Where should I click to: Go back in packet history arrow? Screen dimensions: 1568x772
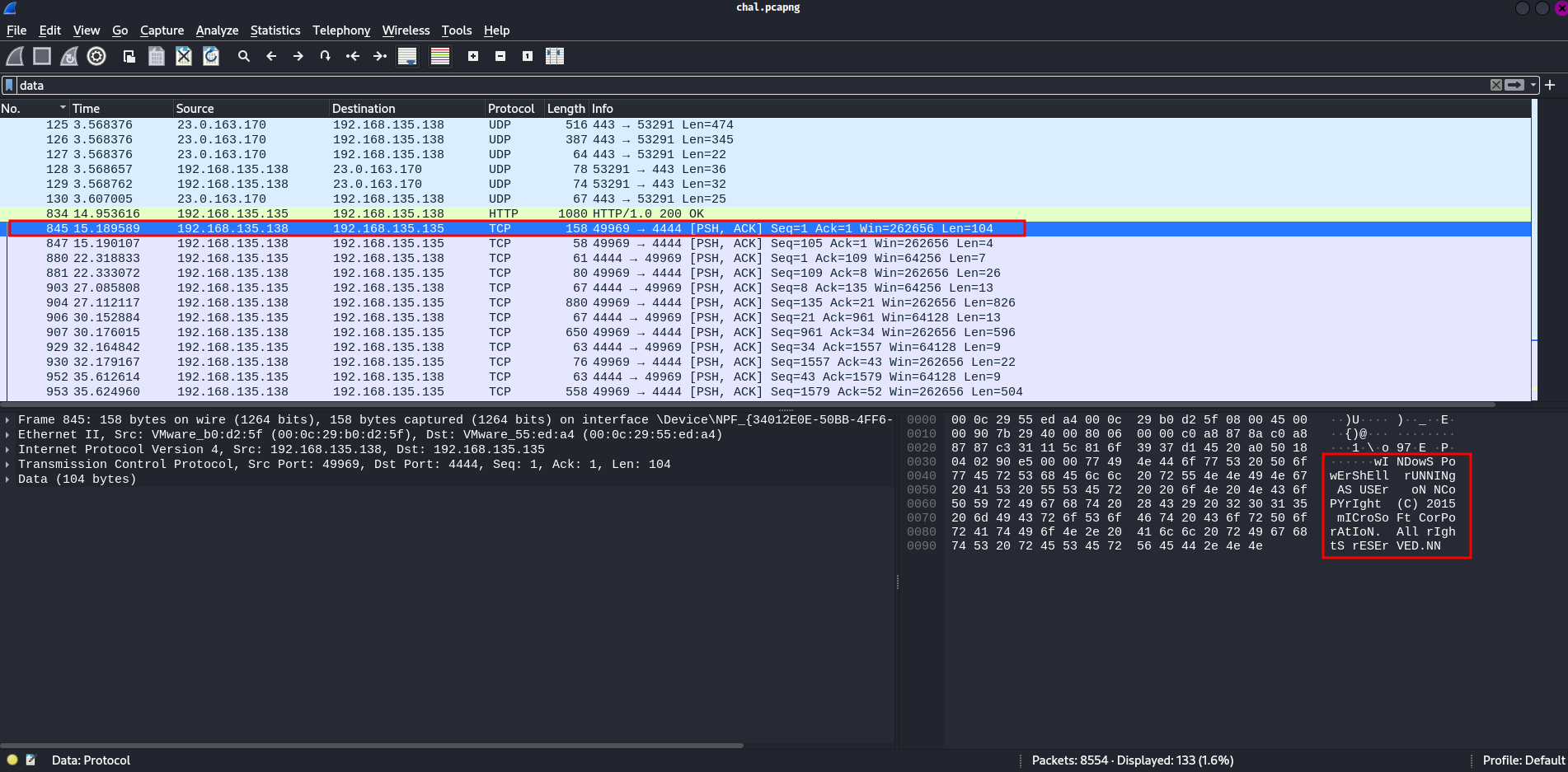click(271, 56)
